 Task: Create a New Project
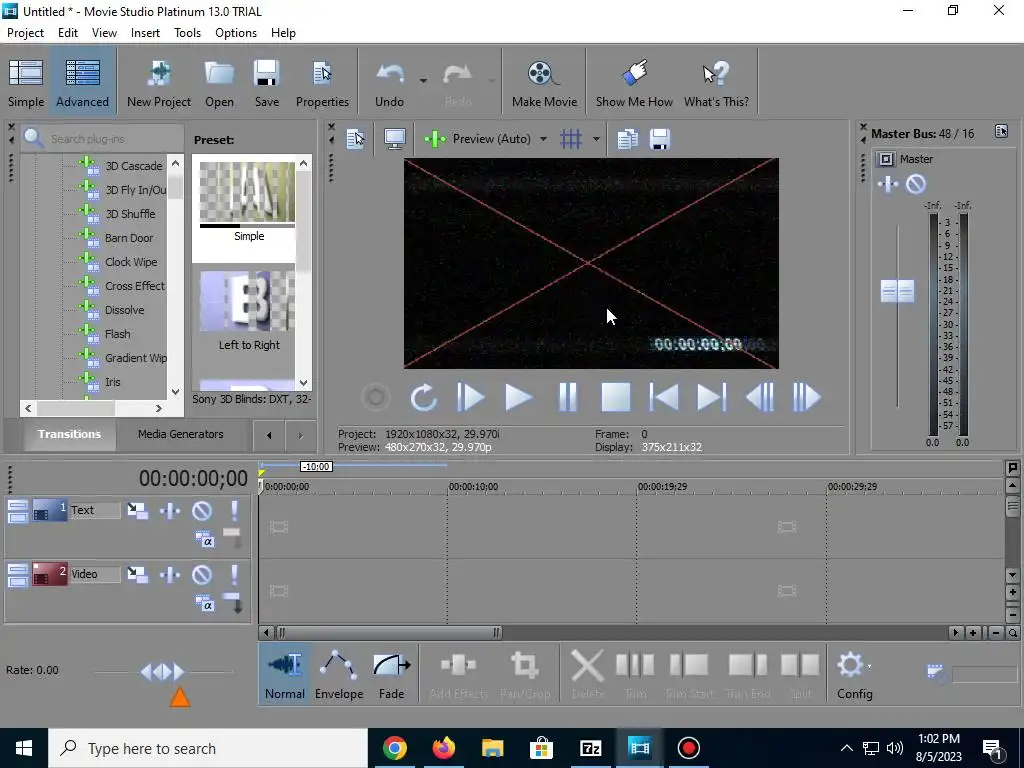[x=159, y=83]
